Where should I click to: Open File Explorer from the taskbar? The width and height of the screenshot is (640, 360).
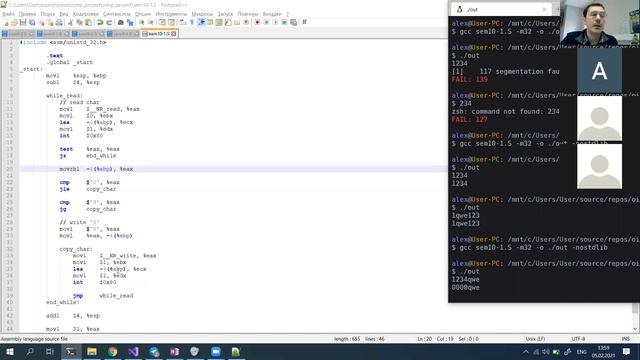point(92,351)
